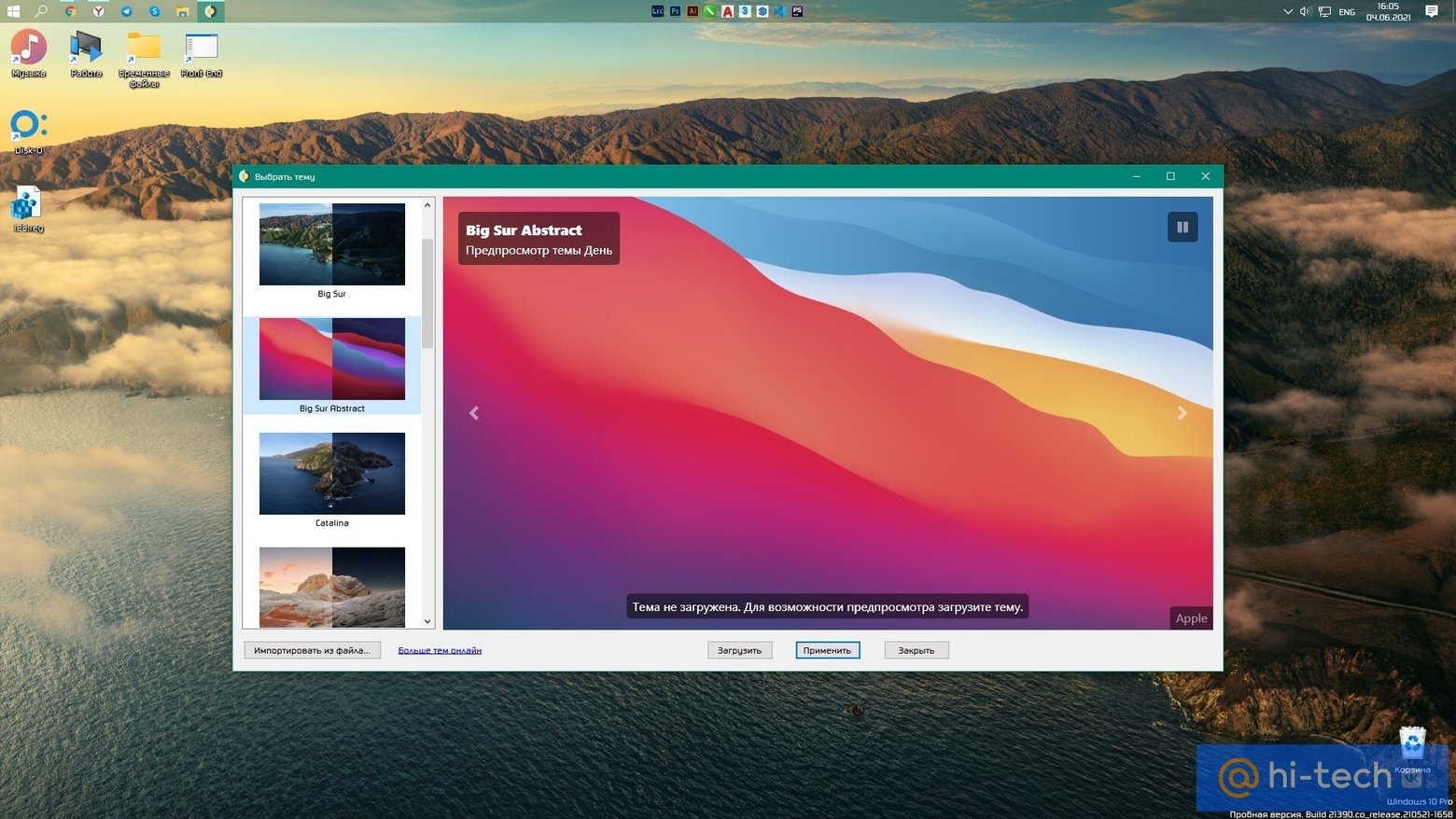Minimize the Выбрать тему window
This screenshot has width=1456, height=819.
(1136, 176)
